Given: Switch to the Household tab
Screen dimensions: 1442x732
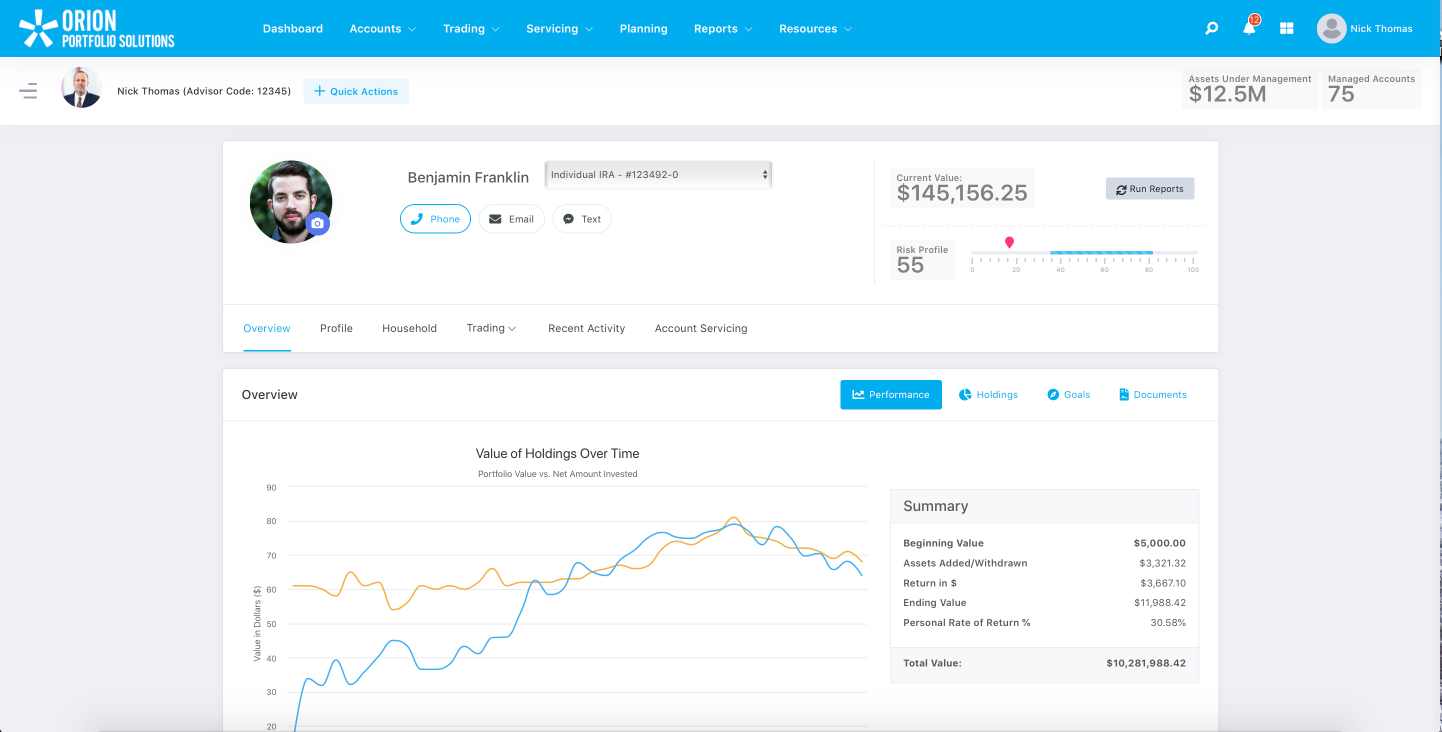Looking at the screenshot, I should [x=409, y=327].
